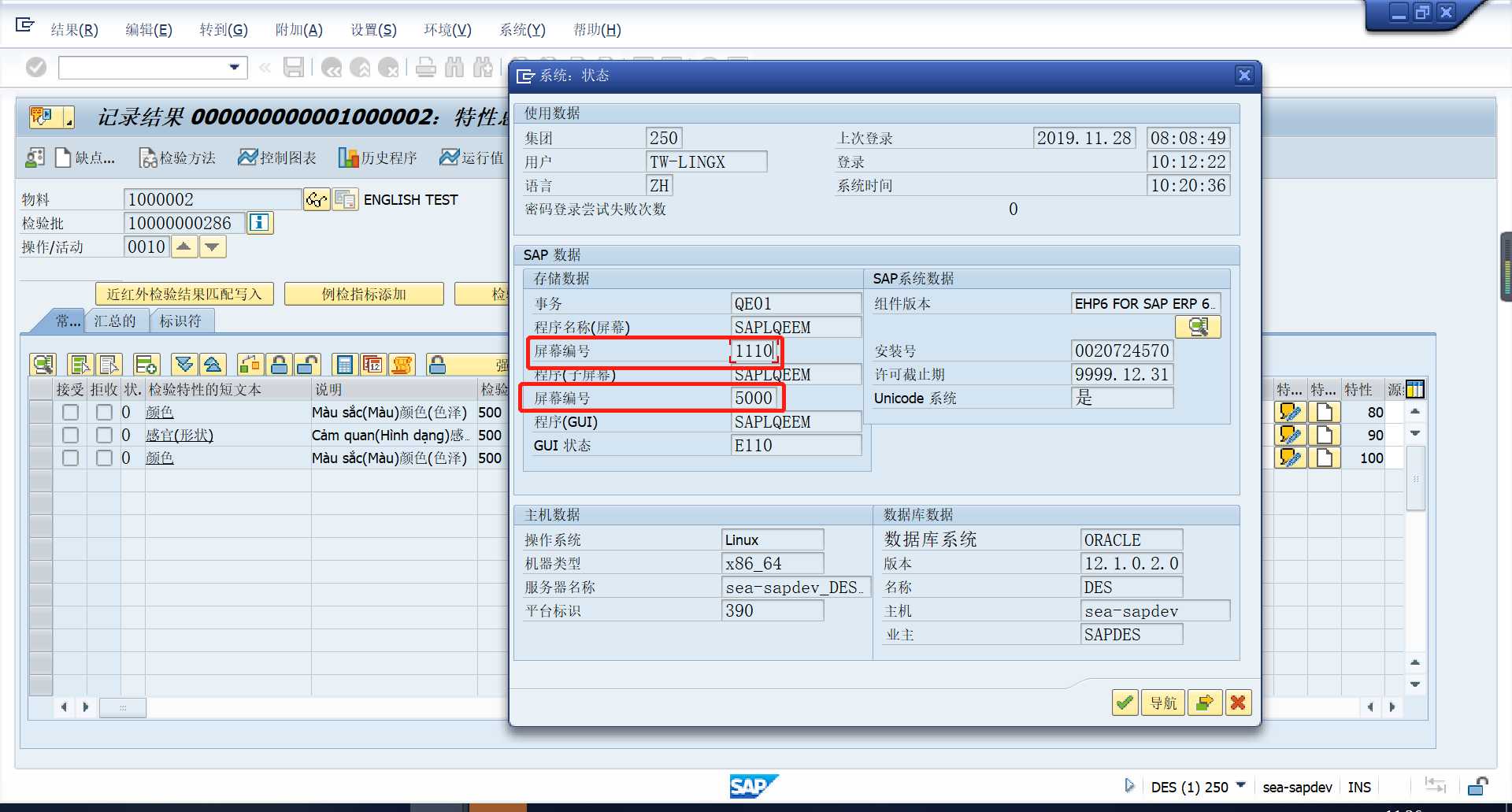Click the green checkmark Enter icon
This screenshot has width=1512, height=812.
(36, 68)
